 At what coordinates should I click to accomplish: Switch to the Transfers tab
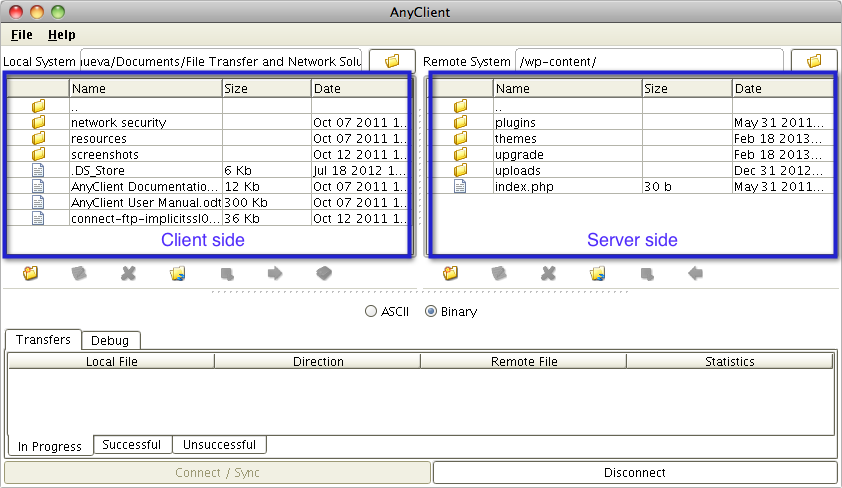[43, 339]
